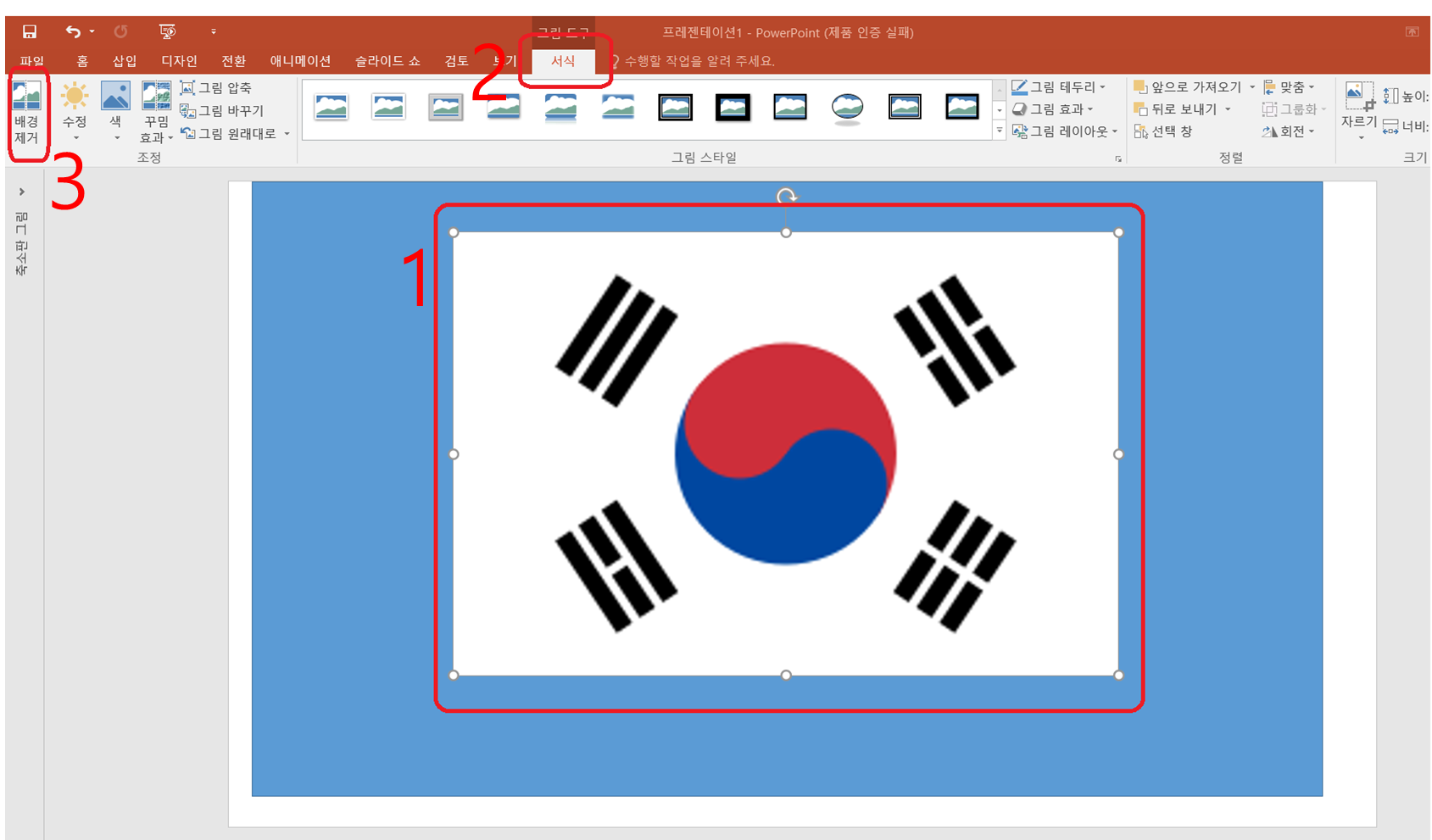Open undo history dropdown arrow
This screenshot has height=840, width=1432.
tap(92, 32)
